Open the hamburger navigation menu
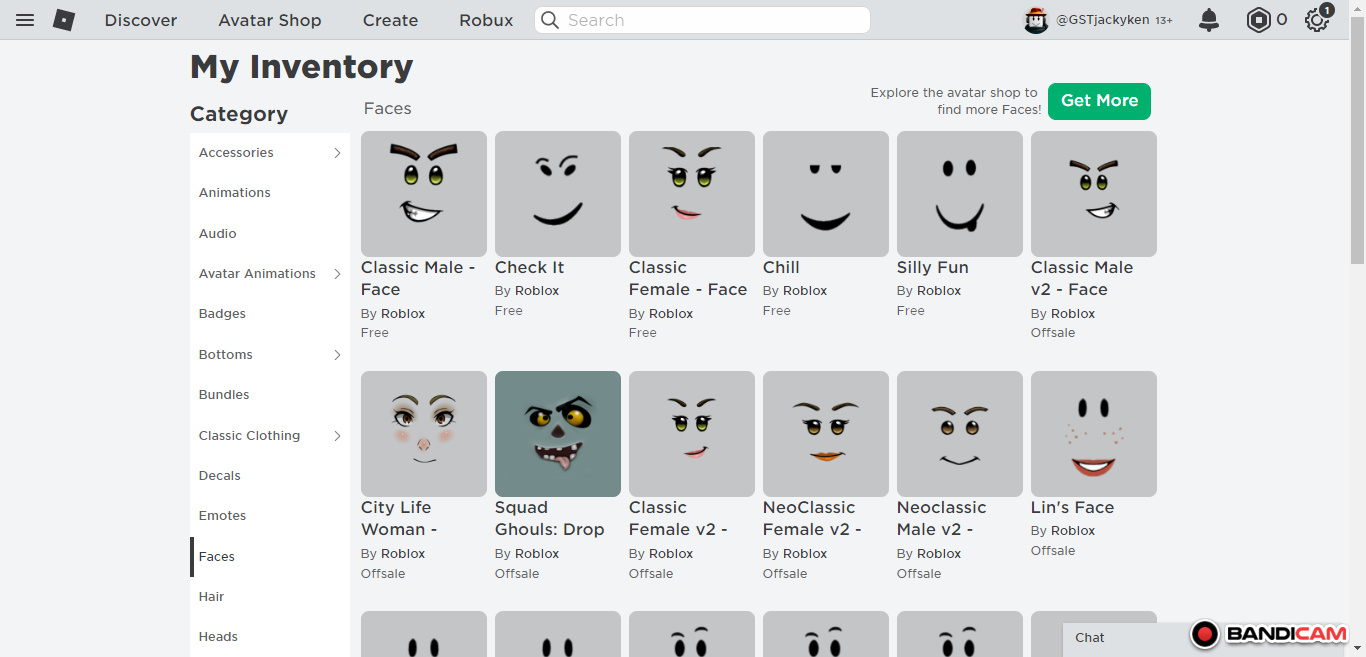The image size is (1366, 657). point(25,20)
